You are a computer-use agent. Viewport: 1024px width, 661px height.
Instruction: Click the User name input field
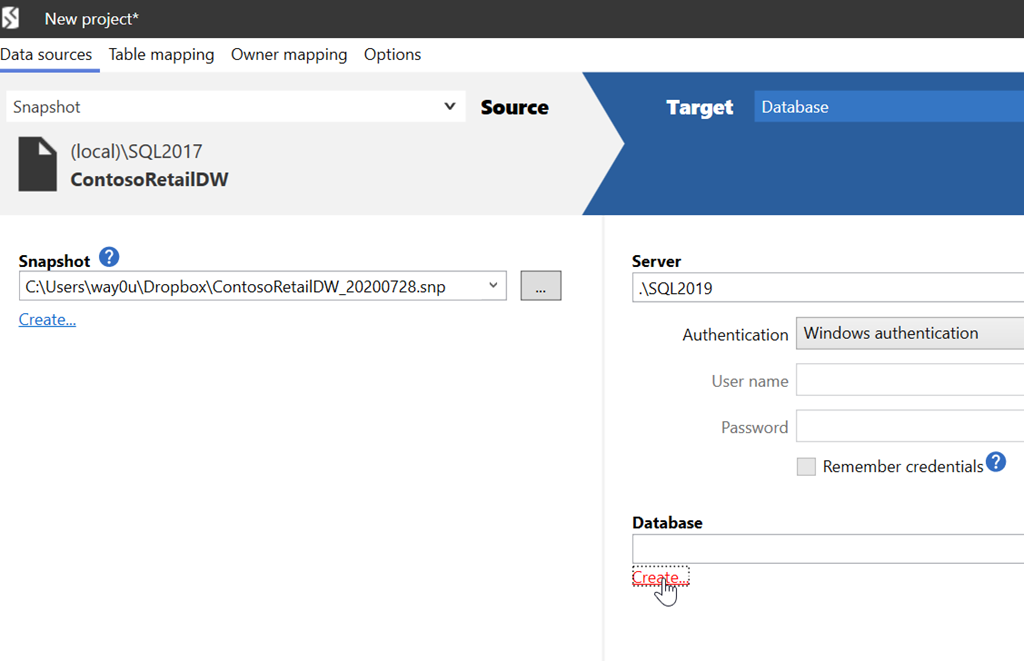pyautogui.click(x=909, y=381)
